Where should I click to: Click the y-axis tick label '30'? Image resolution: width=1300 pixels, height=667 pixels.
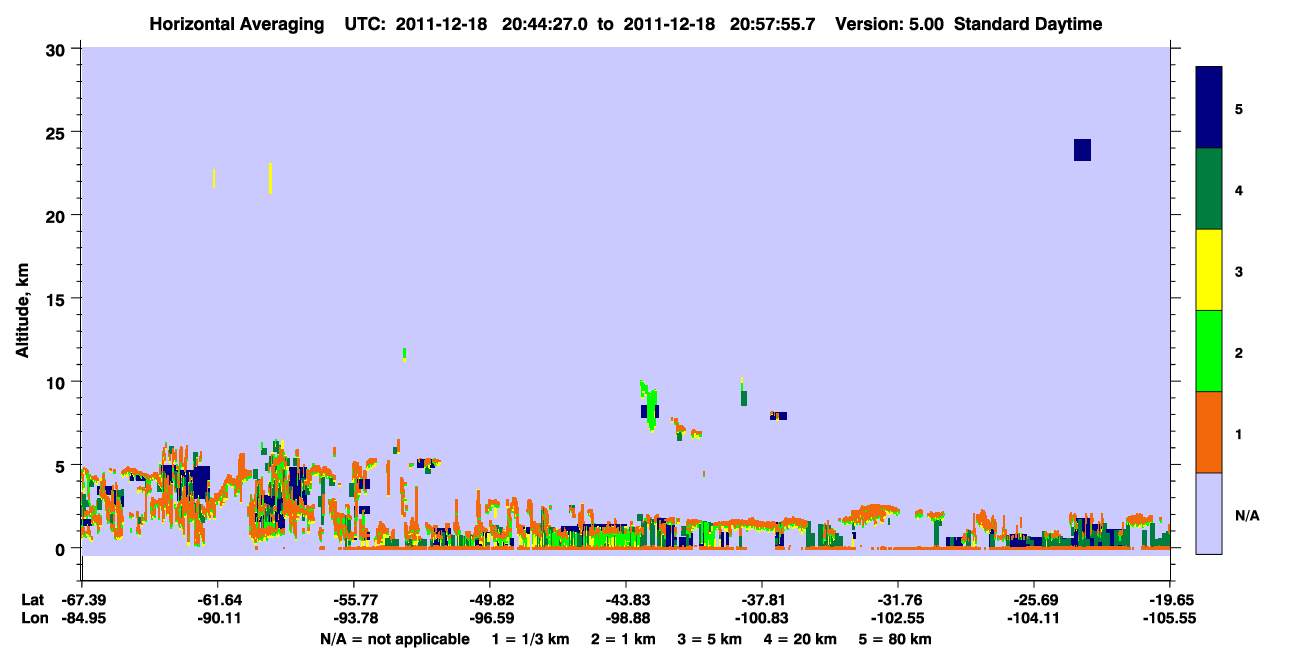point(56,49)
